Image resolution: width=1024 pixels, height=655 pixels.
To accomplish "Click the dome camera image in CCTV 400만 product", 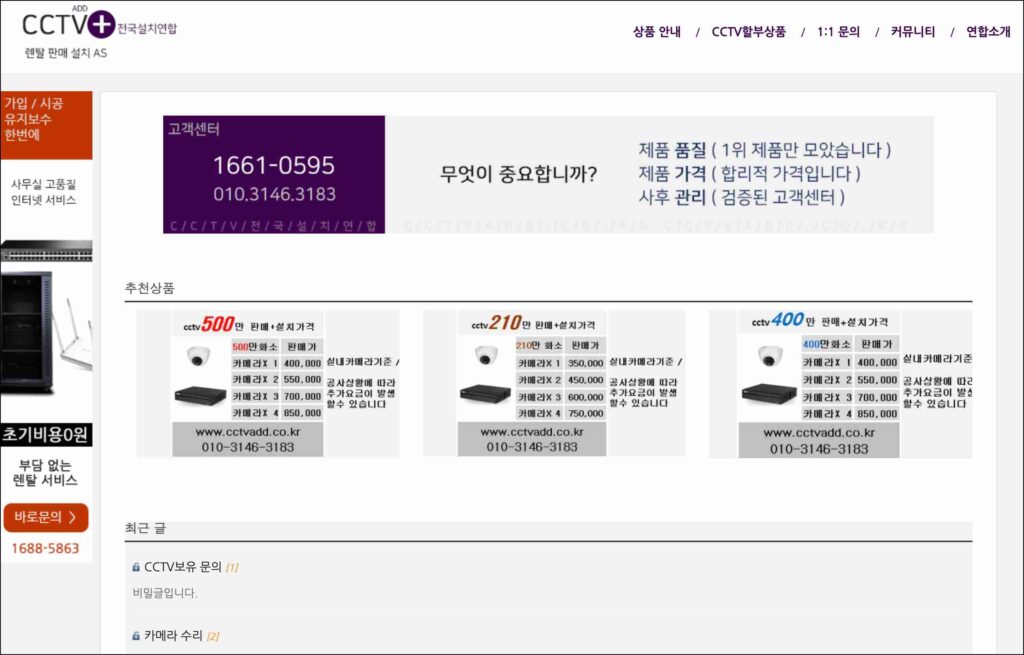I will coord(769,356).
